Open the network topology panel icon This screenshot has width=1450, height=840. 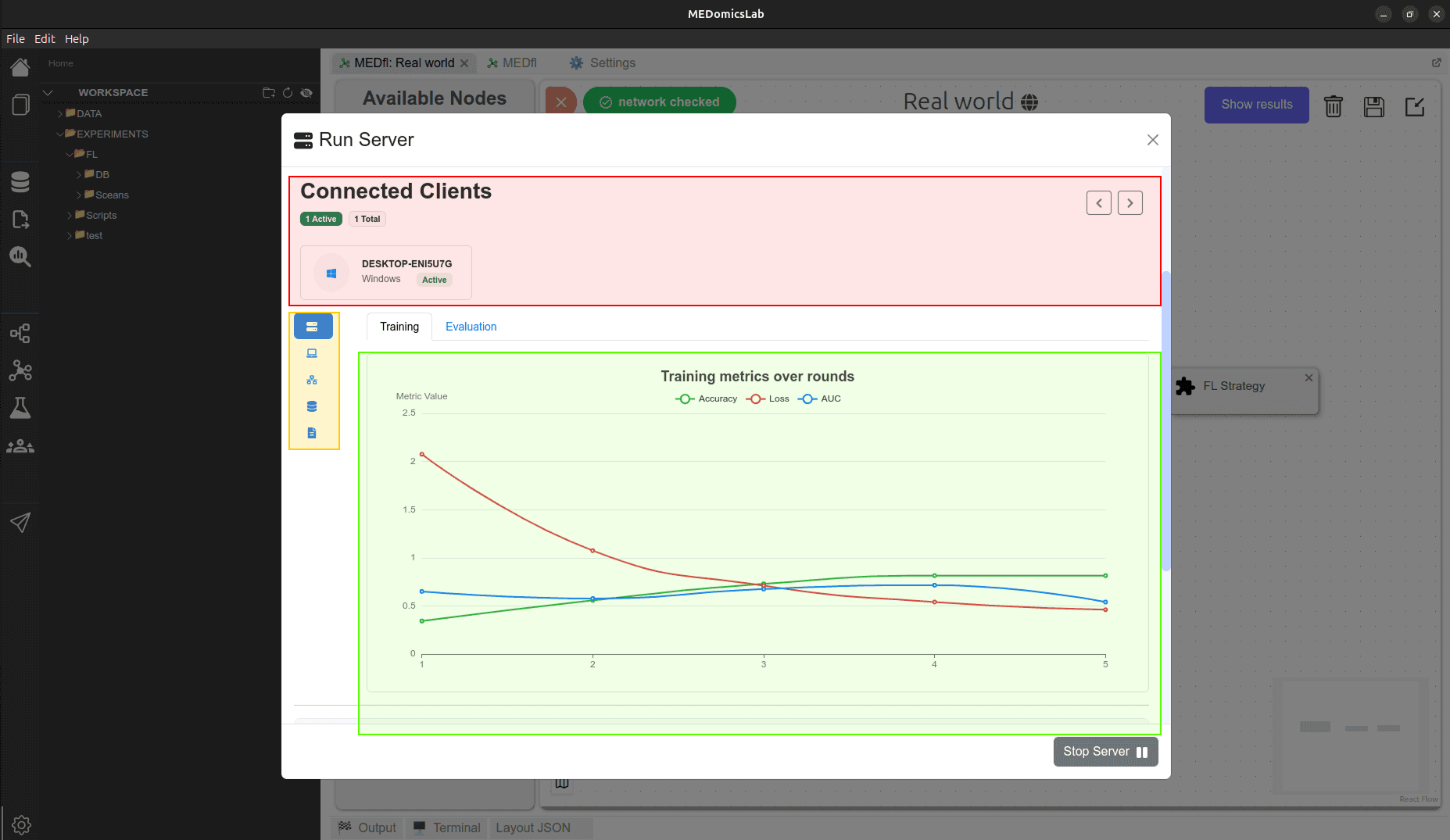coord(313,380)
